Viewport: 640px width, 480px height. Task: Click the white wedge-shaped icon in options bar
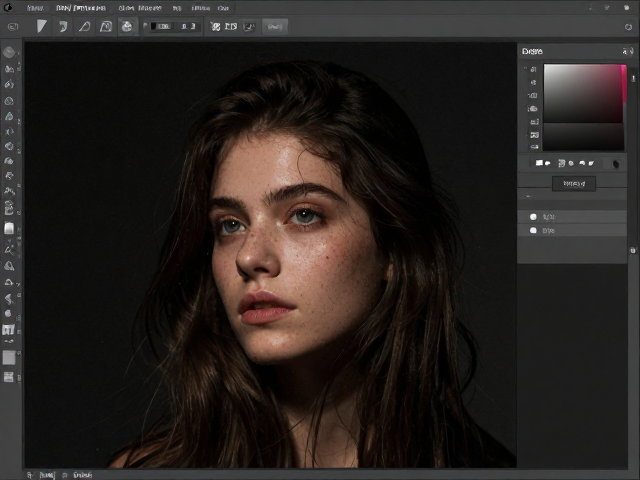point(41,27)
